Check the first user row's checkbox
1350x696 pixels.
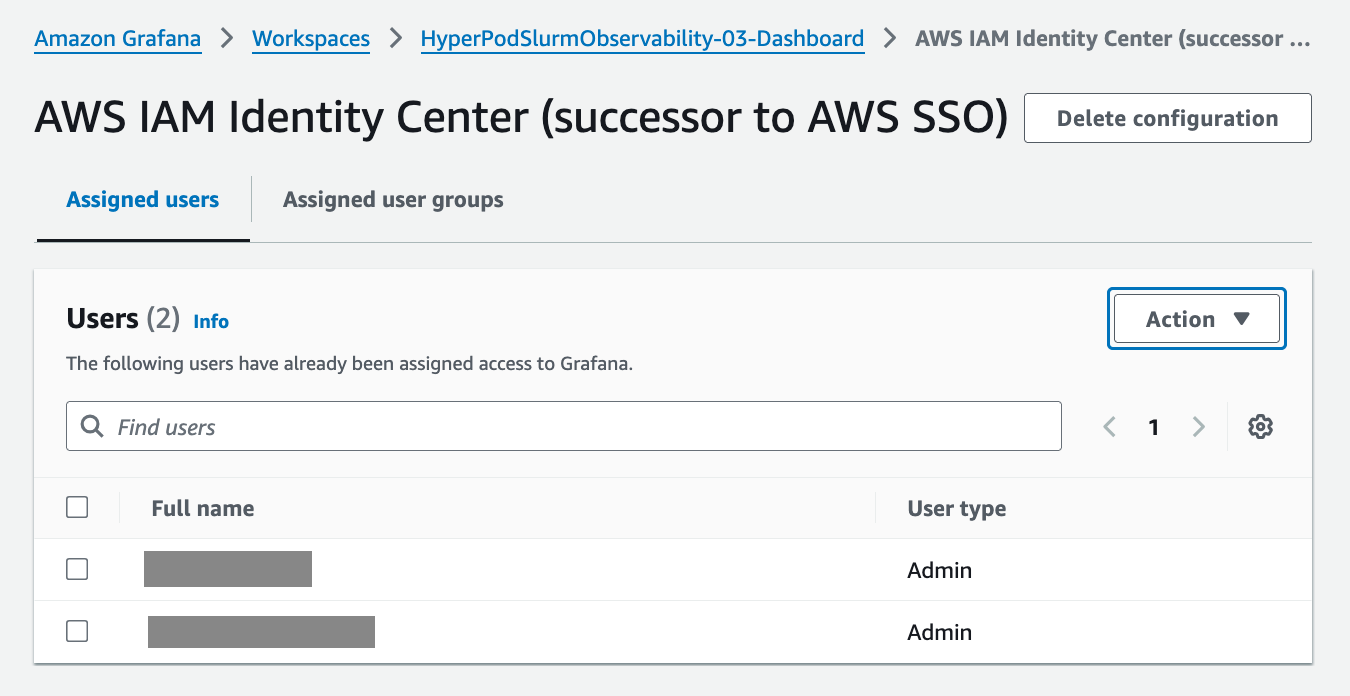click(x=77, y=569)
